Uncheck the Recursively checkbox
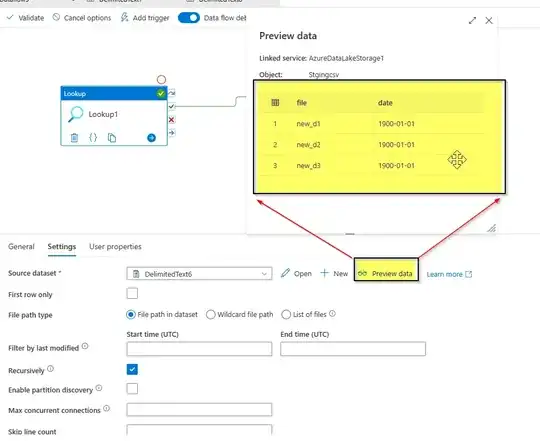The image size is (540, 441). tap(132, 369)
